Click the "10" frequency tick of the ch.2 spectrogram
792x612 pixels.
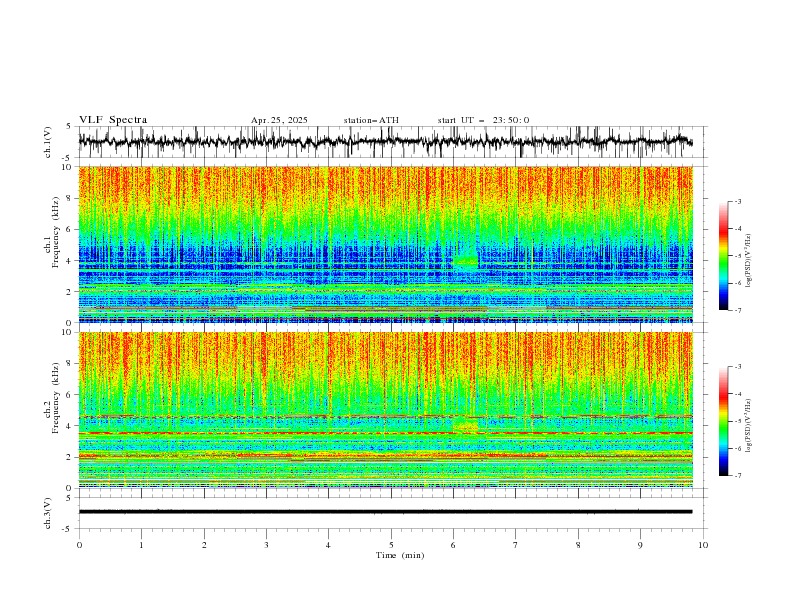69,332
